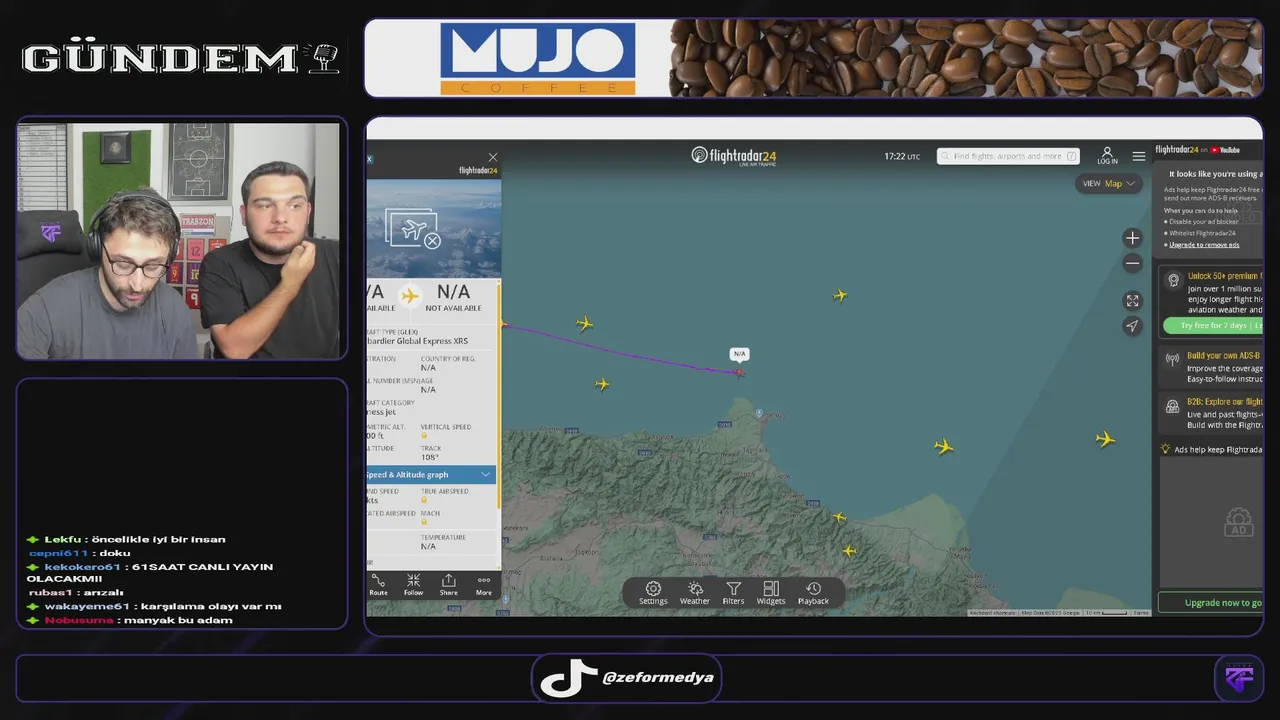Click Flightradar24 on YouTube link
The height and width of the screenshot is (720, 1280).
[1198, 150]
